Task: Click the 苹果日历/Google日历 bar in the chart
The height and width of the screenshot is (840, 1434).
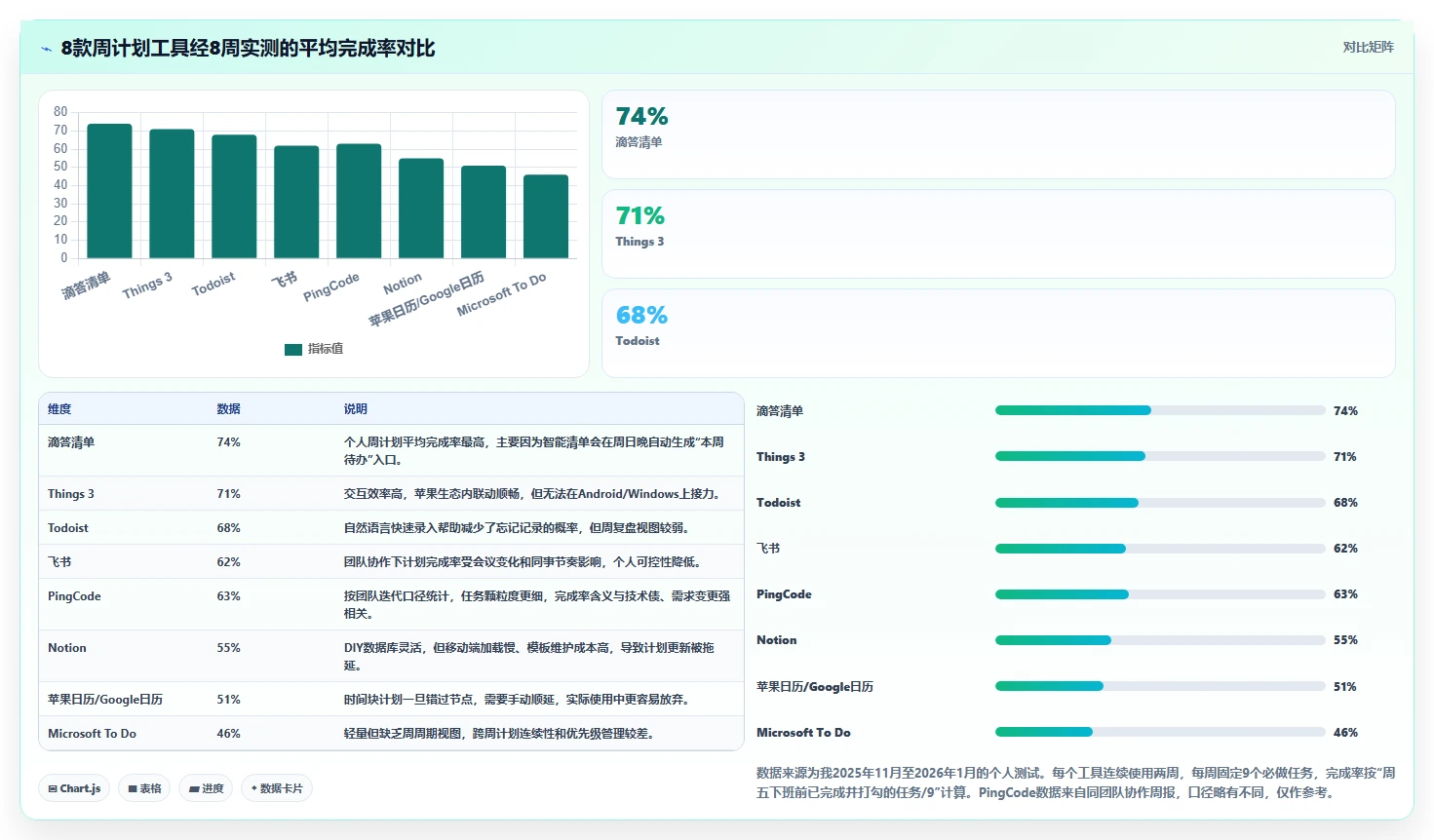Action: click(484, 212)
